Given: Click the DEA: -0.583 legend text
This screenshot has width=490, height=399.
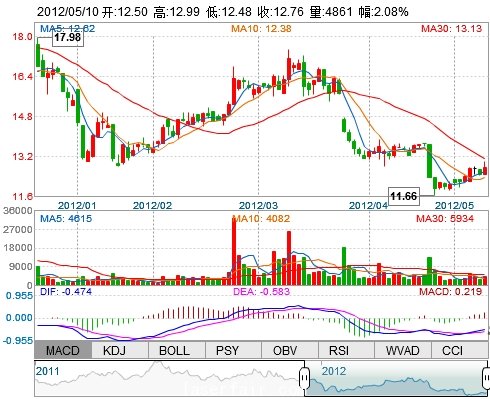Looking at the screenshot, I should coord(261,292).
